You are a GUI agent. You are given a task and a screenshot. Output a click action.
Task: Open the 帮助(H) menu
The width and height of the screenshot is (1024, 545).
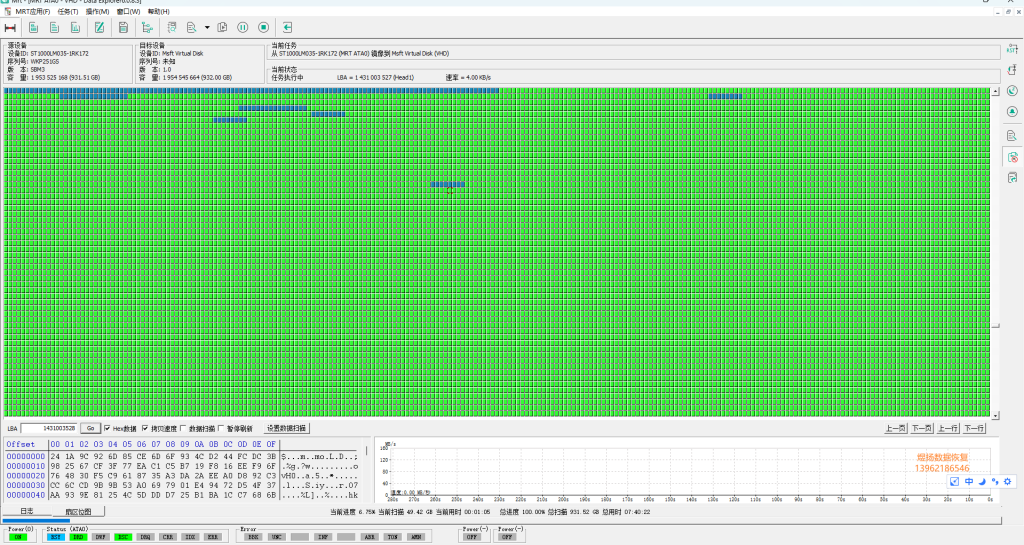(159, 12)
